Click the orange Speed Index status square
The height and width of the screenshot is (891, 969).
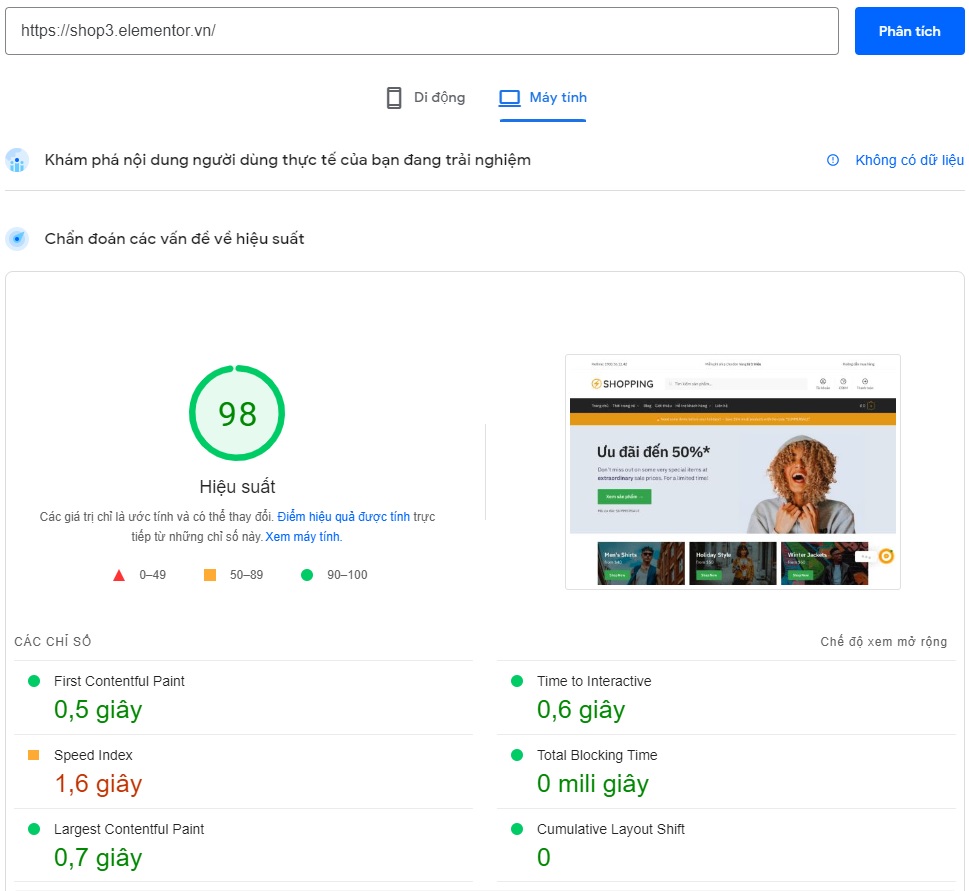point(34,755)
